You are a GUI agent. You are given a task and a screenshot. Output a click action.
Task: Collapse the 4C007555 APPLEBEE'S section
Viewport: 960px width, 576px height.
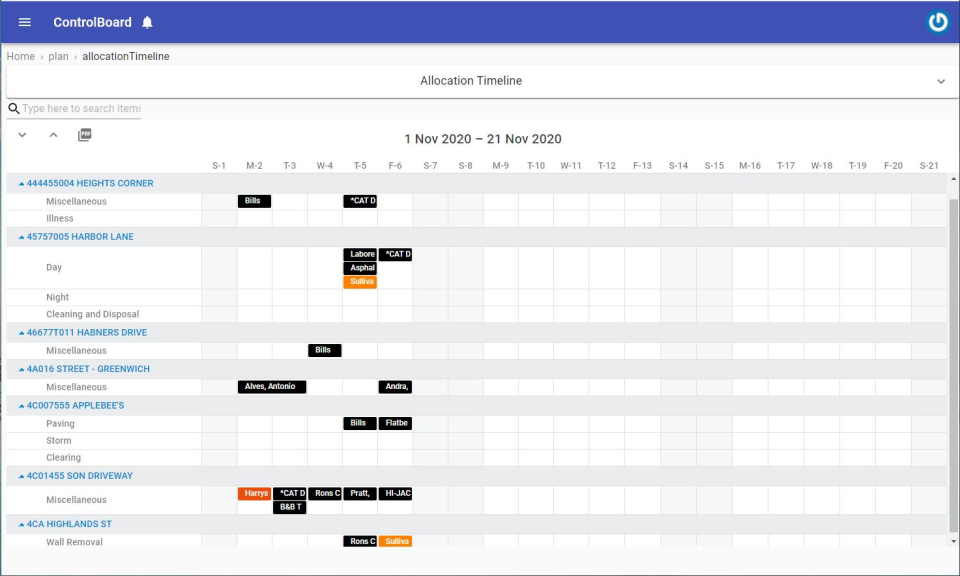pyautogui.click(x=21, y=405)
